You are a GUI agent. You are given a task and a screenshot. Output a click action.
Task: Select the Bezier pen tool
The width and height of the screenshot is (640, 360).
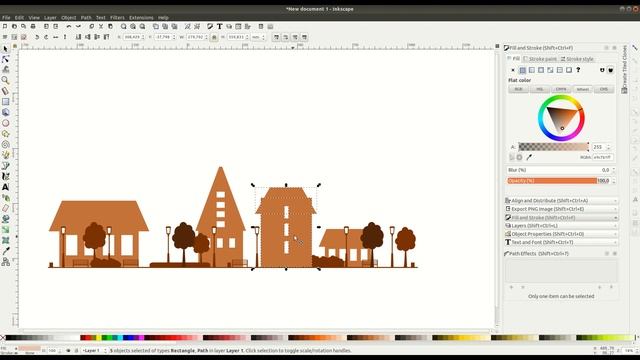(5, 166)
